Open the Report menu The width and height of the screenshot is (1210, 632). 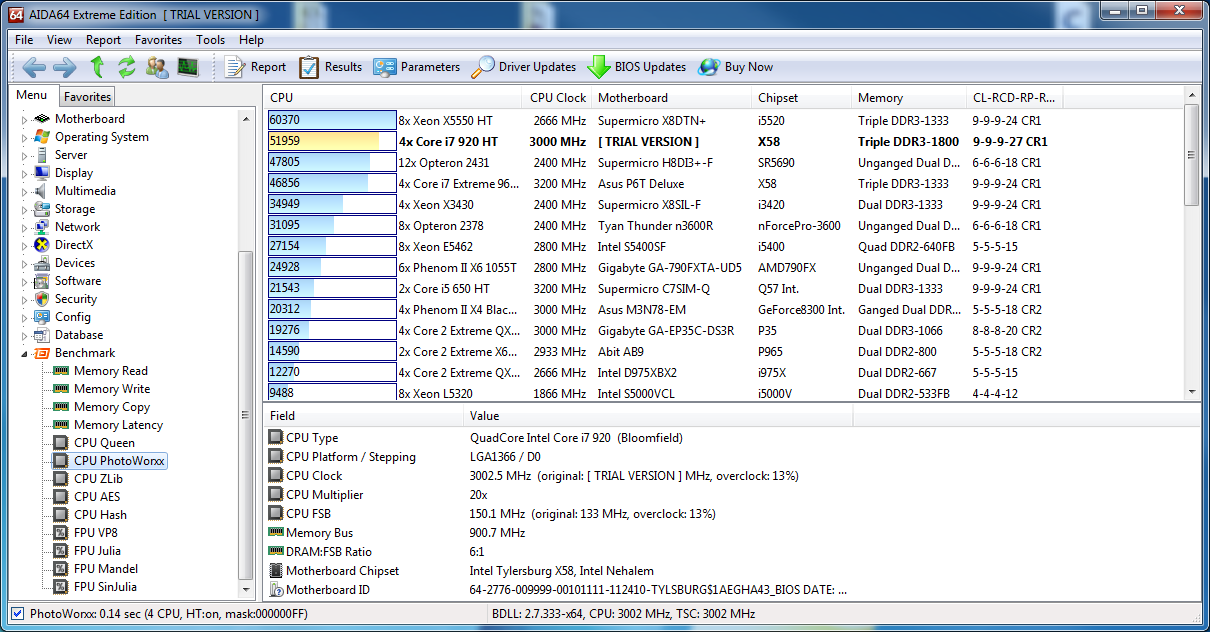[x=103, y=40]
